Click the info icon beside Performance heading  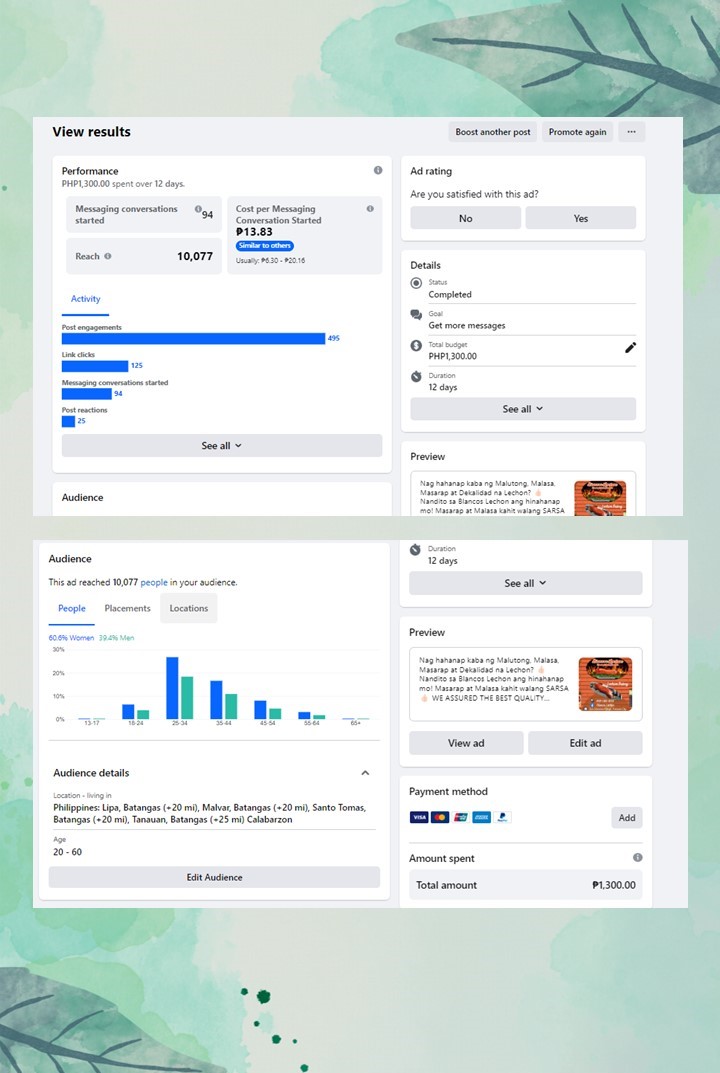(378, 171)
